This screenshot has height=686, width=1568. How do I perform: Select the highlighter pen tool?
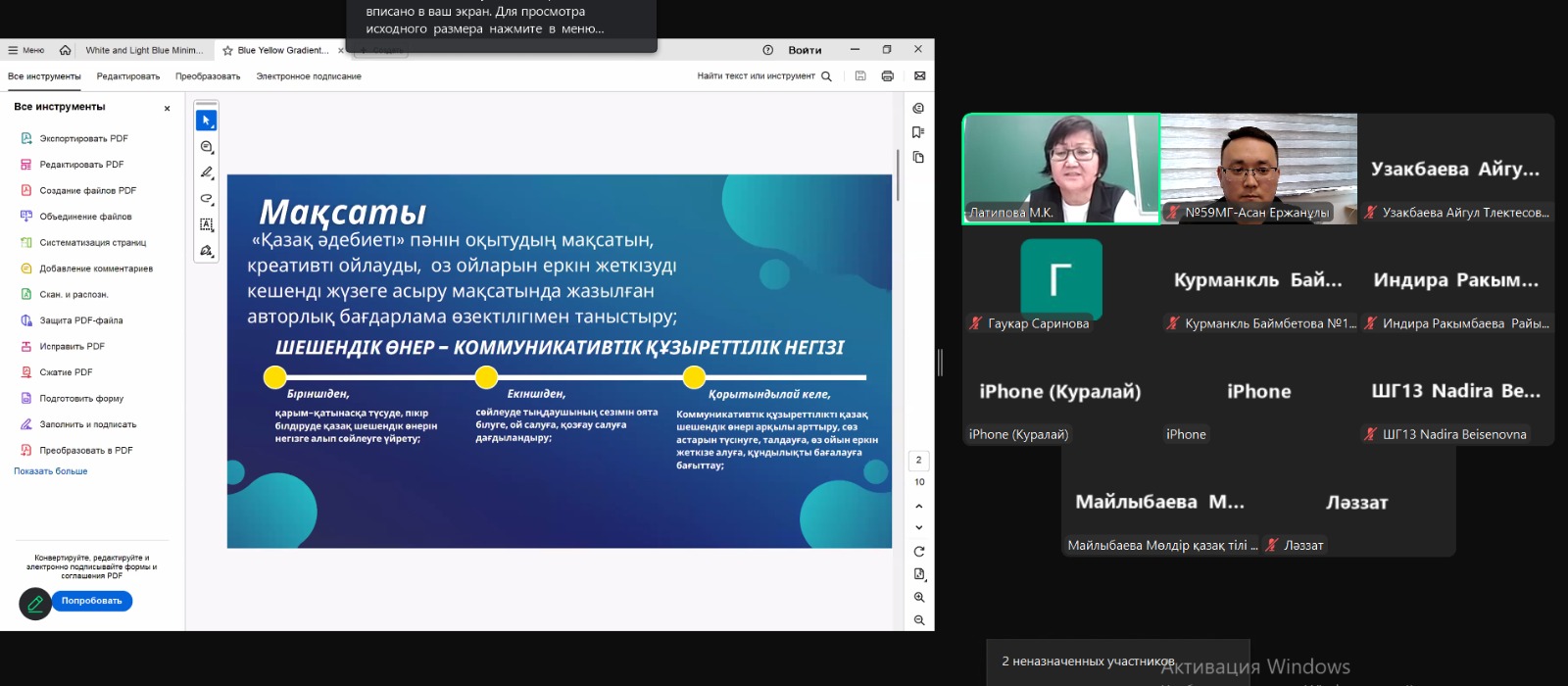pyautogui.click(x=206, y=172)
